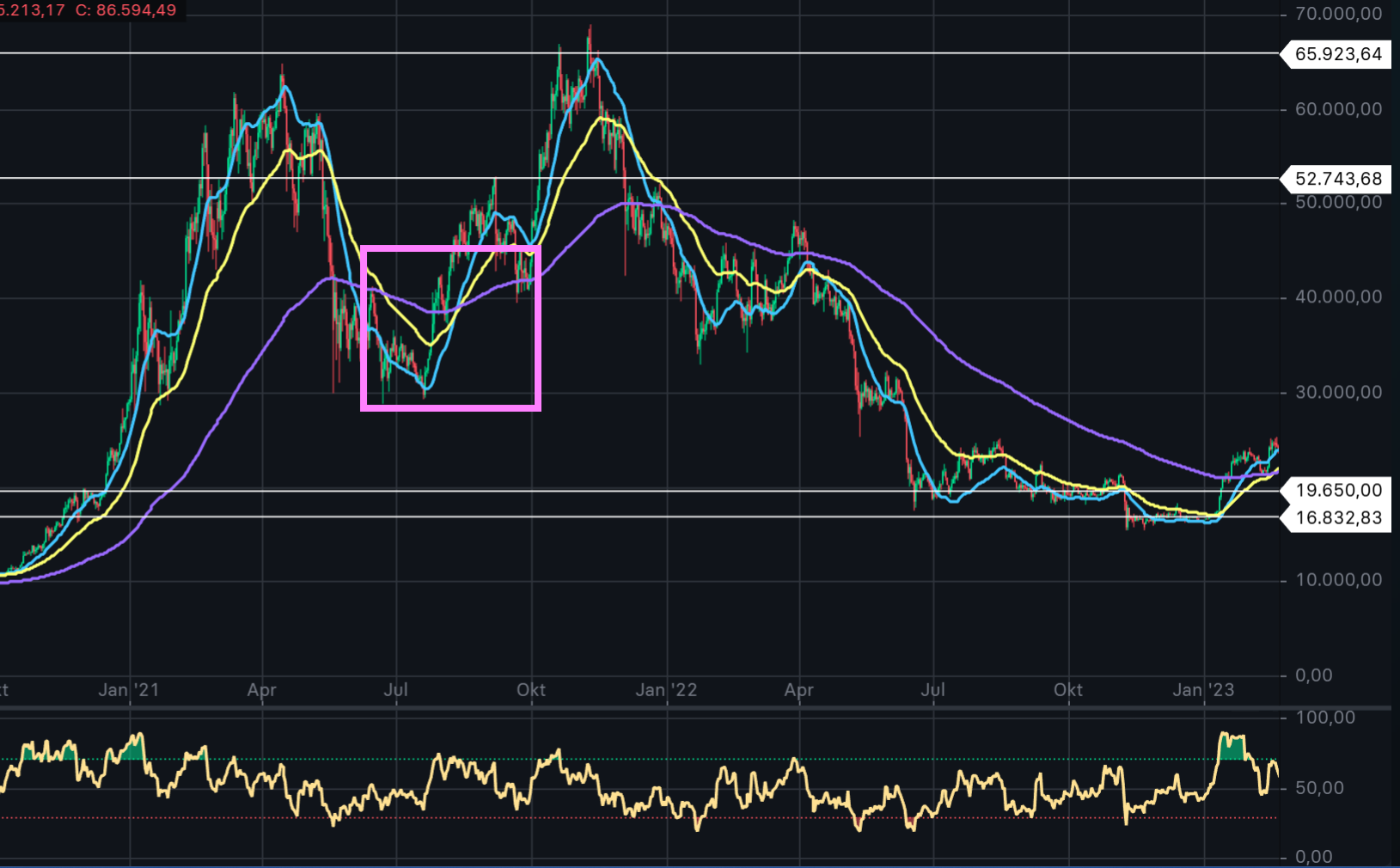This screenshot has height=868, width=1400.
Task: Click the 19.650,00 price level label
Action: click(1337, 491)
